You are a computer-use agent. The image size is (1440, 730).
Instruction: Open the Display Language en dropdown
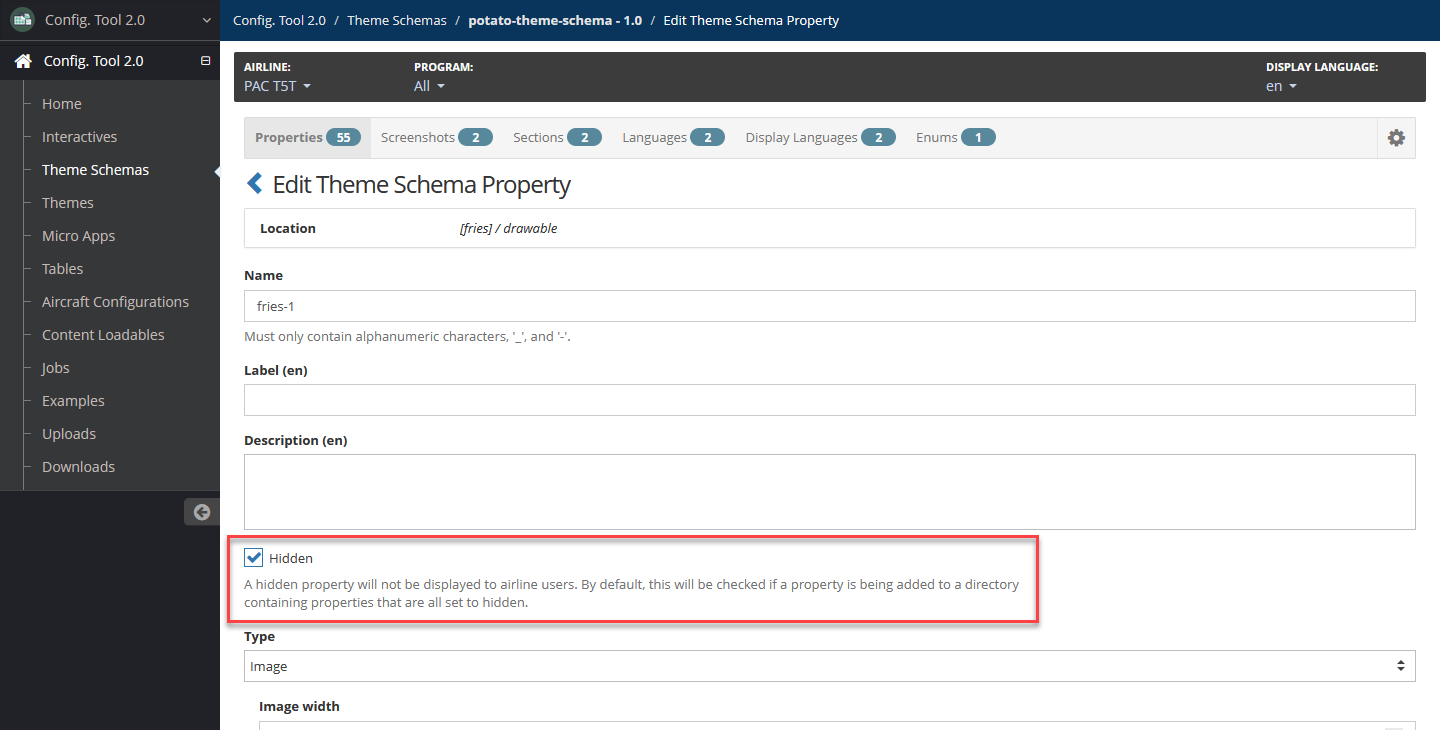(1281, 86)
